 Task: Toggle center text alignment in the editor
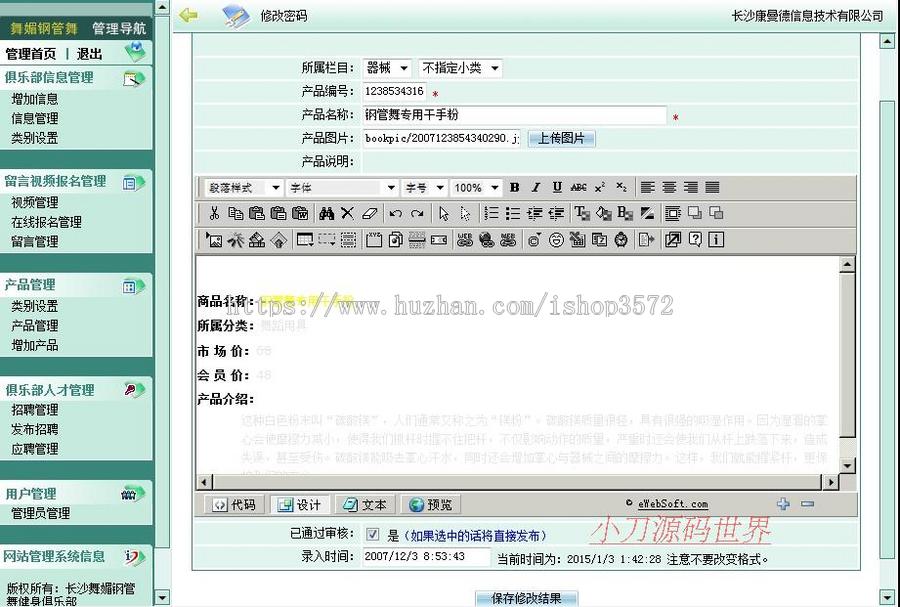(x=669, y=187)
